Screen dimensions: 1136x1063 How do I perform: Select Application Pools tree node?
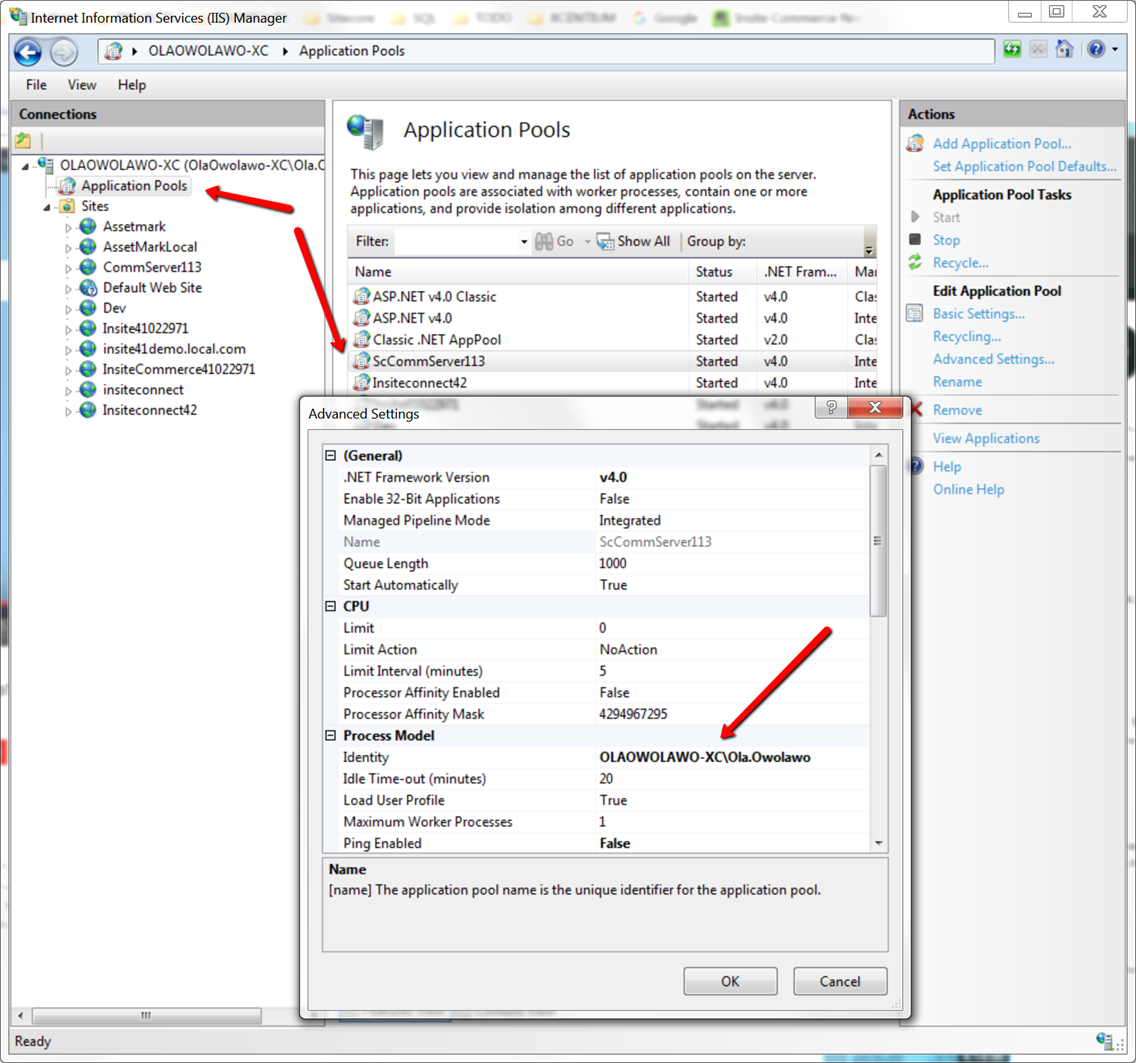click(x=134, y=185)
